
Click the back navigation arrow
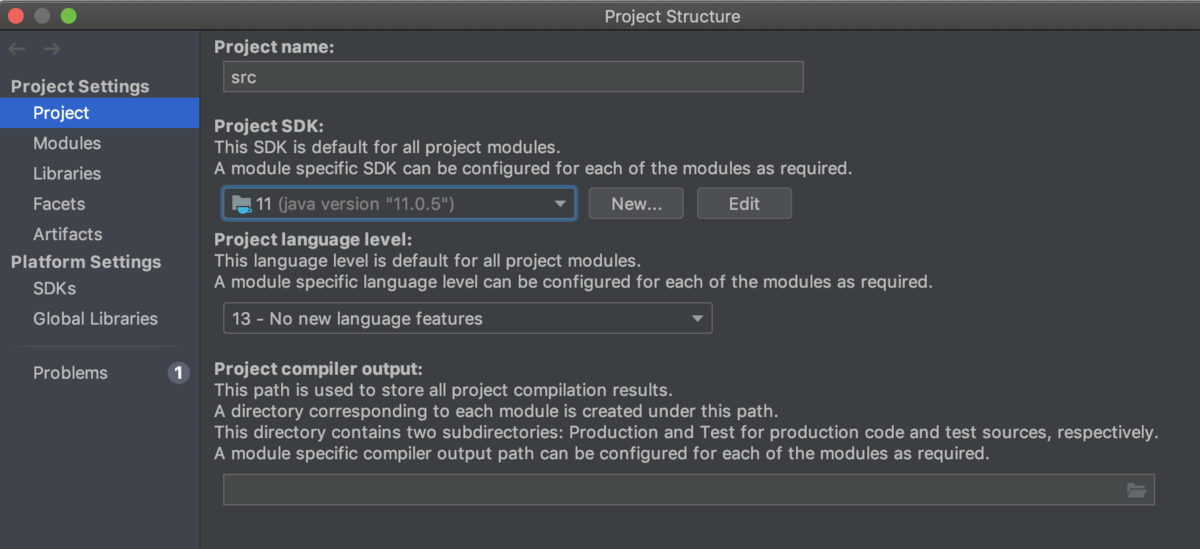pos(17,49)
